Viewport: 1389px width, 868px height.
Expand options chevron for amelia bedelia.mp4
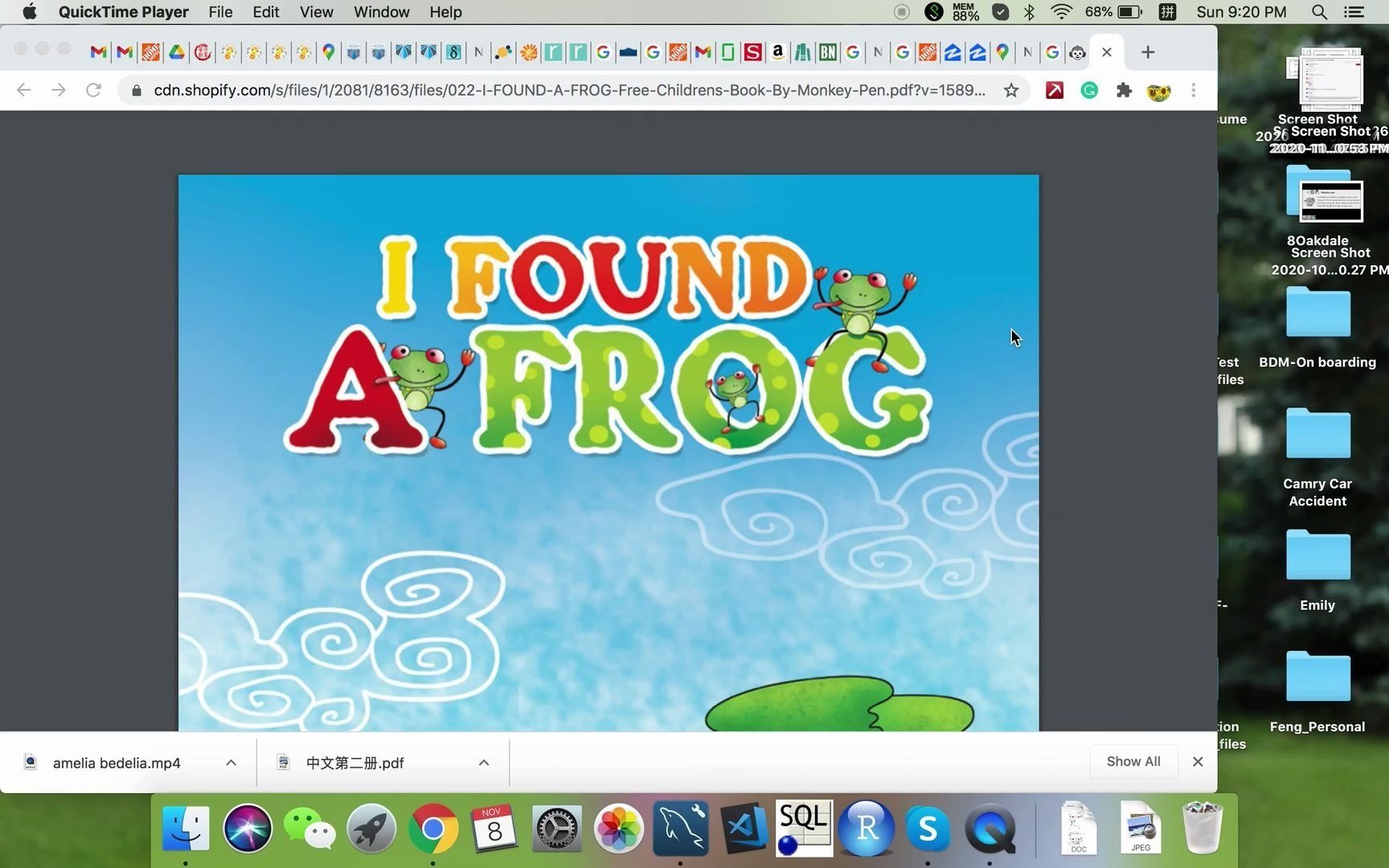tap(231, 763)
